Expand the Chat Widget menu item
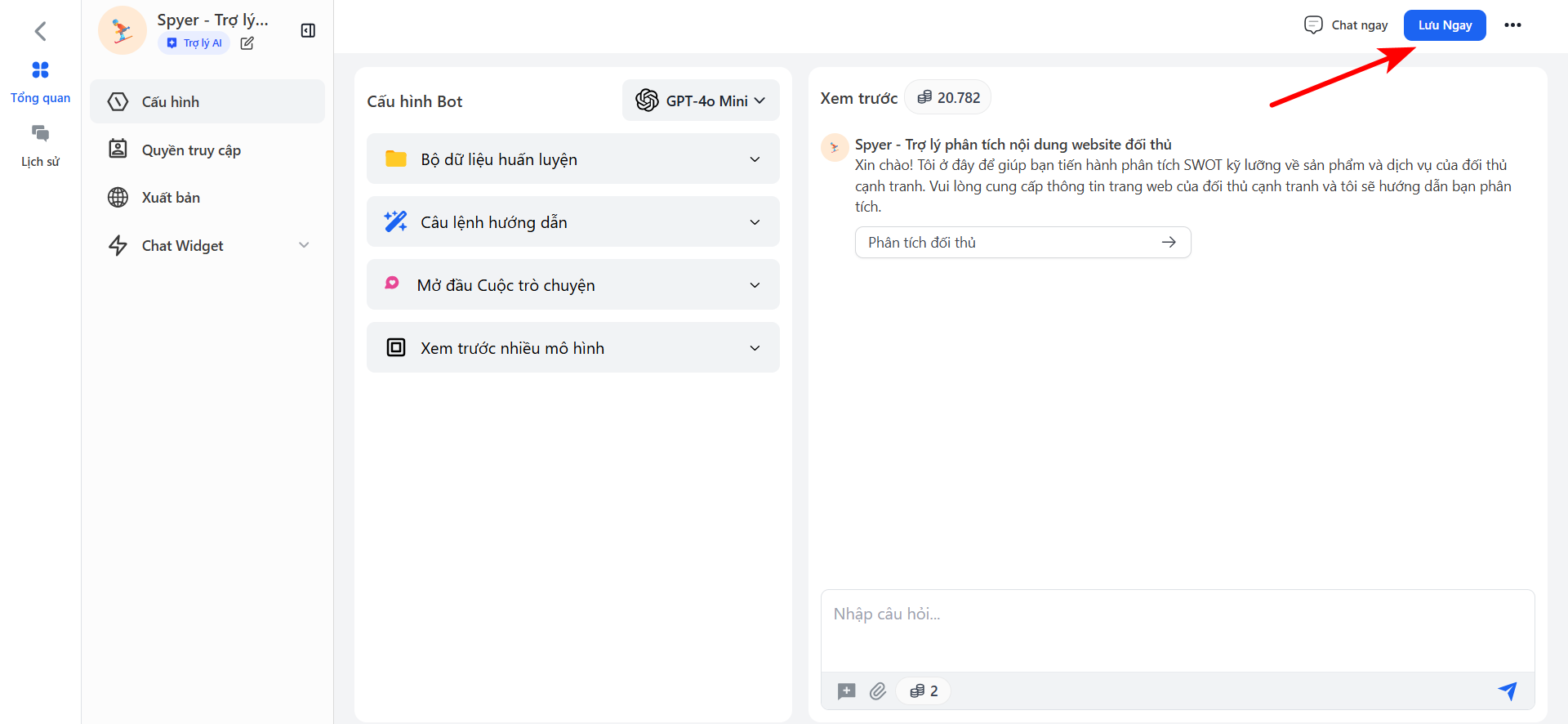 point(208,246)
